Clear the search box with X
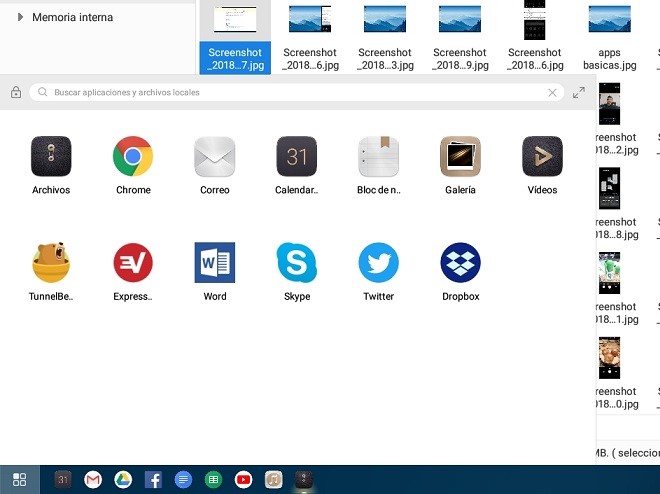660x494 pixels. click(x=552, y=93)
